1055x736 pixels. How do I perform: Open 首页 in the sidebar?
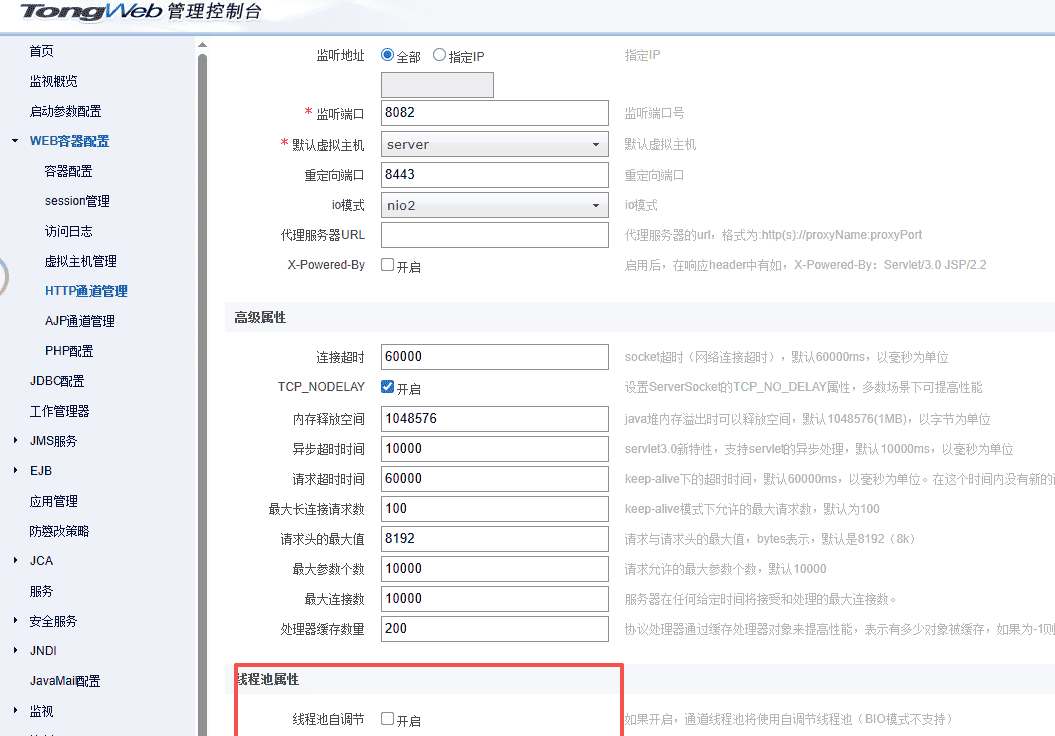[41, 51]
